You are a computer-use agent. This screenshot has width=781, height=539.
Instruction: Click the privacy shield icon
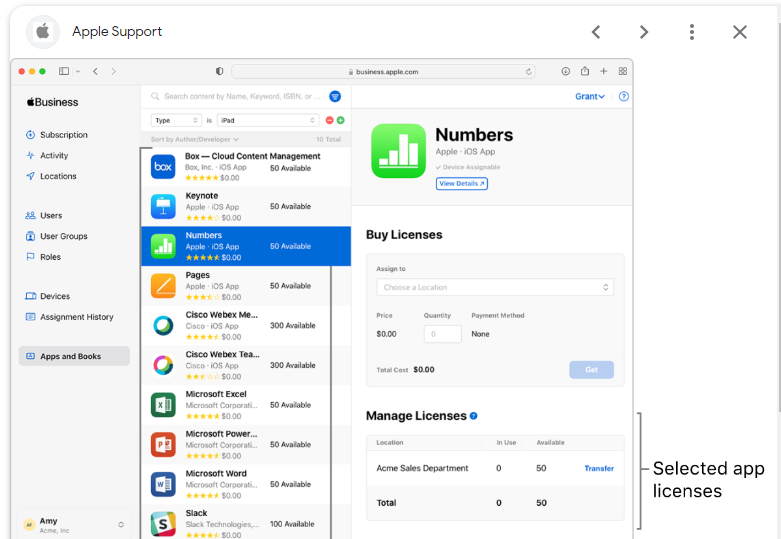(219, 71)
